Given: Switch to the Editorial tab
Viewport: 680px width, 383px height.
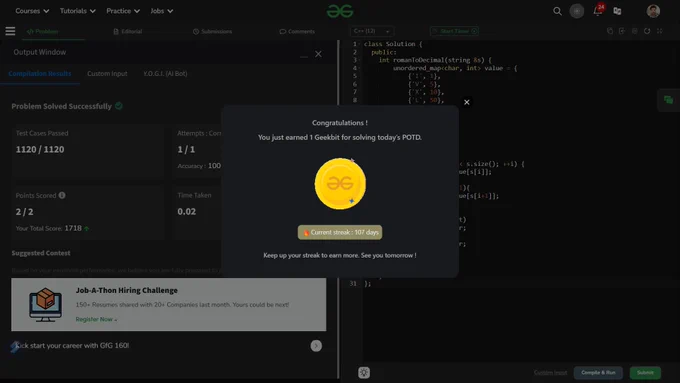Looking at the screenshot, I should [x=128, y=31].
